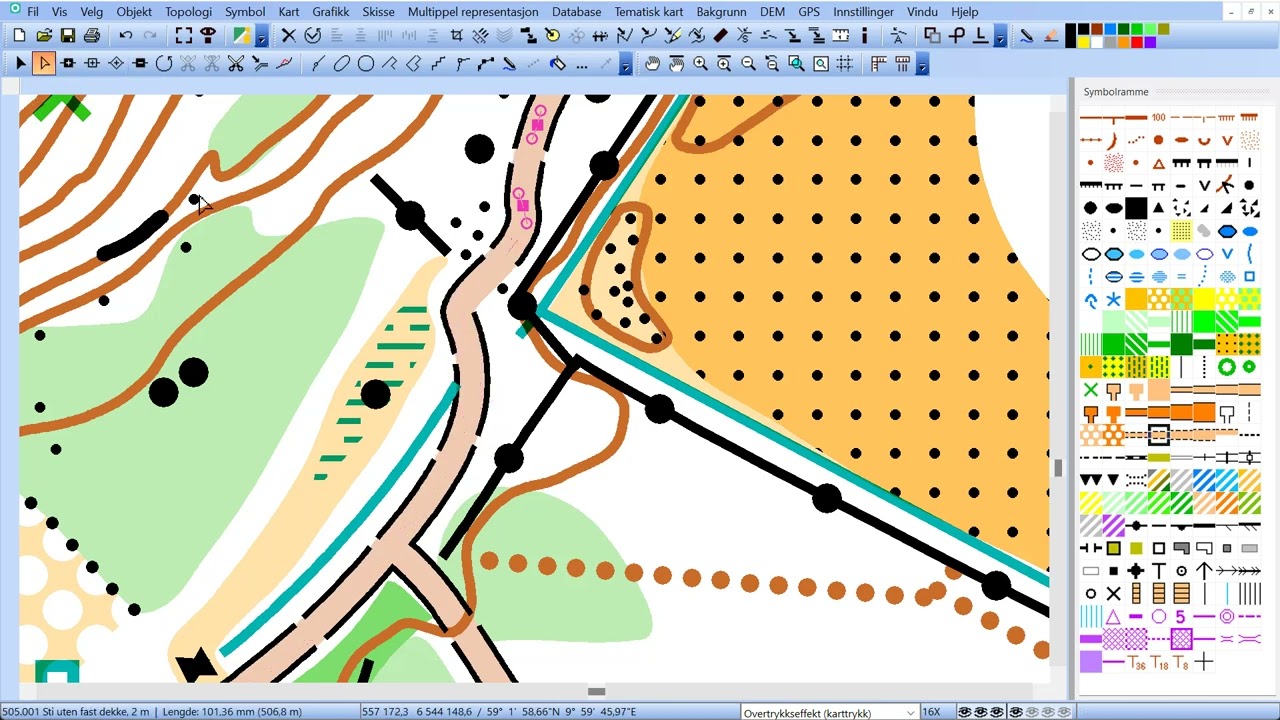Screen dimensions: 1280x720
Task: Select the purple number 5 symbol
Action: [x=1181, y=616]
